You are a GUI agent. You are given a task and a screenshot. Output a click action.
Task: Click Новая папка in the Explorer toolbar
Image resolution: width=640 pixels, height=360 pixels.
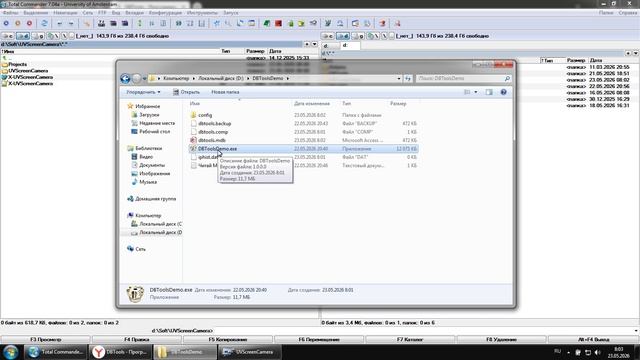pyautogui.click(x=225, y=92)
